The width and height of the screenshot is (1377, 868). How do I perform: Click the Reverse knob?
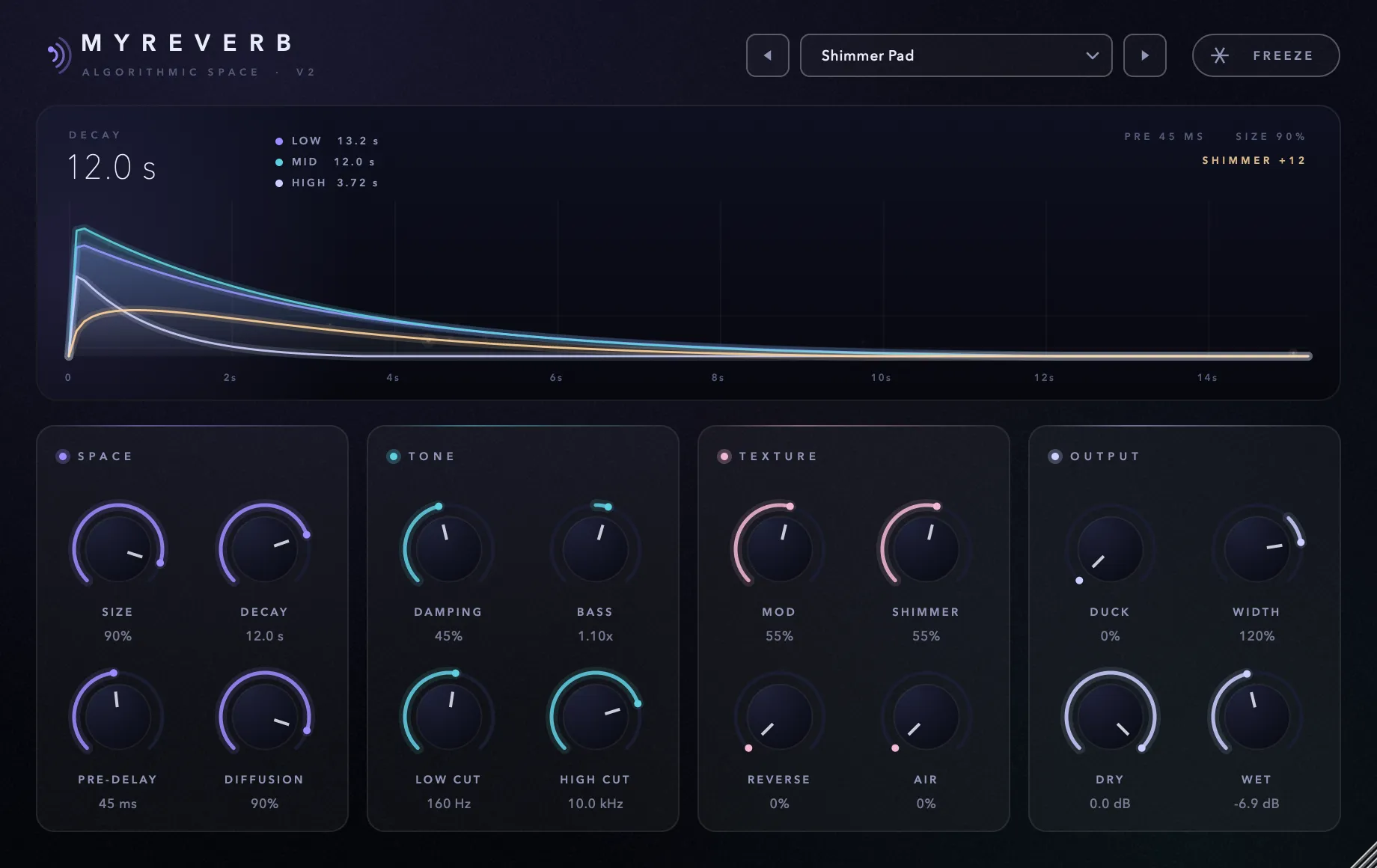click(779, 716)
